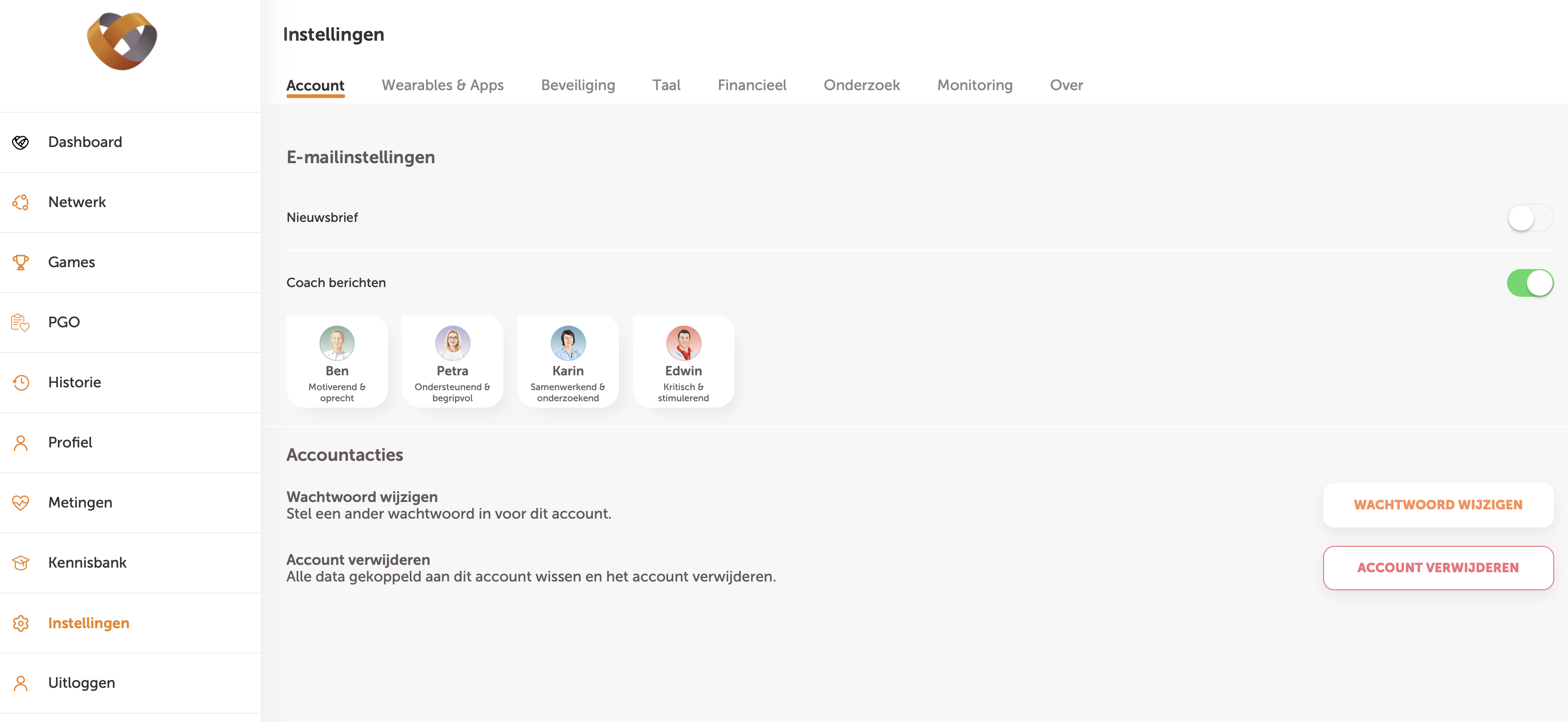Select coach Karin card
This screenshot has height=722, width=1568.
[x=567, y=362]
